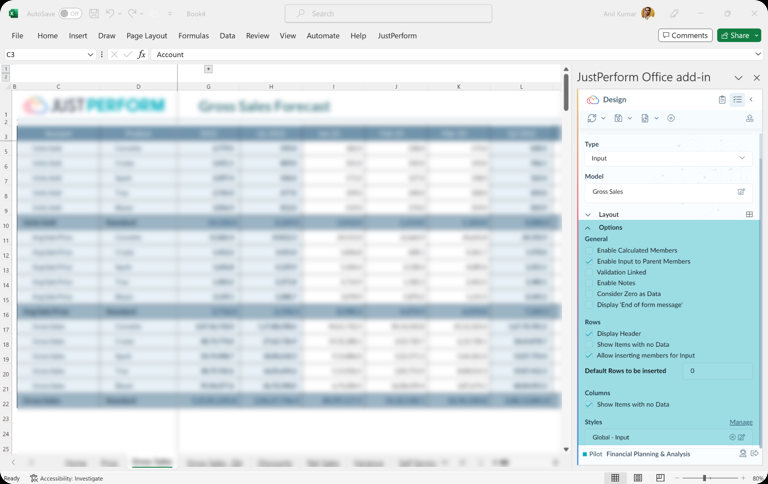The width and height of the screenshot is (768, 484).
Task: Open the JustPerform ribbon tab
Action: coord(397,36)
